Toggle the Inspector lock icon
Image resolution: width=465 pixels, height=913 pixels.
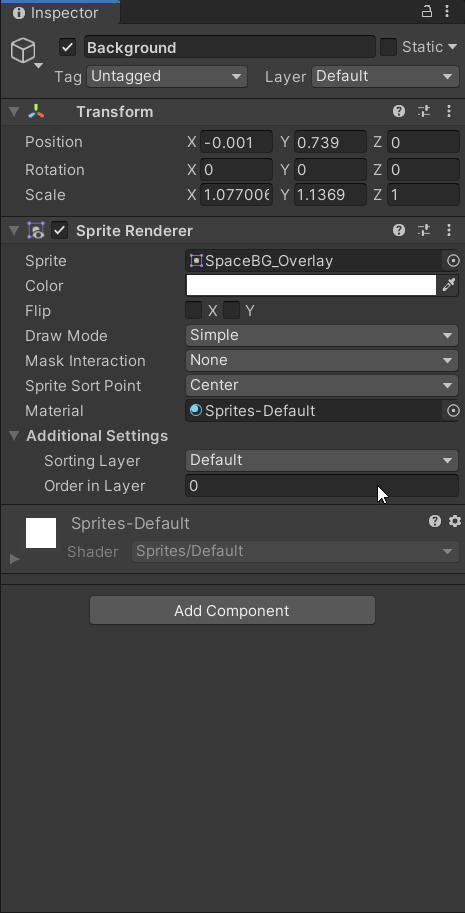click(x=427, y=12)
